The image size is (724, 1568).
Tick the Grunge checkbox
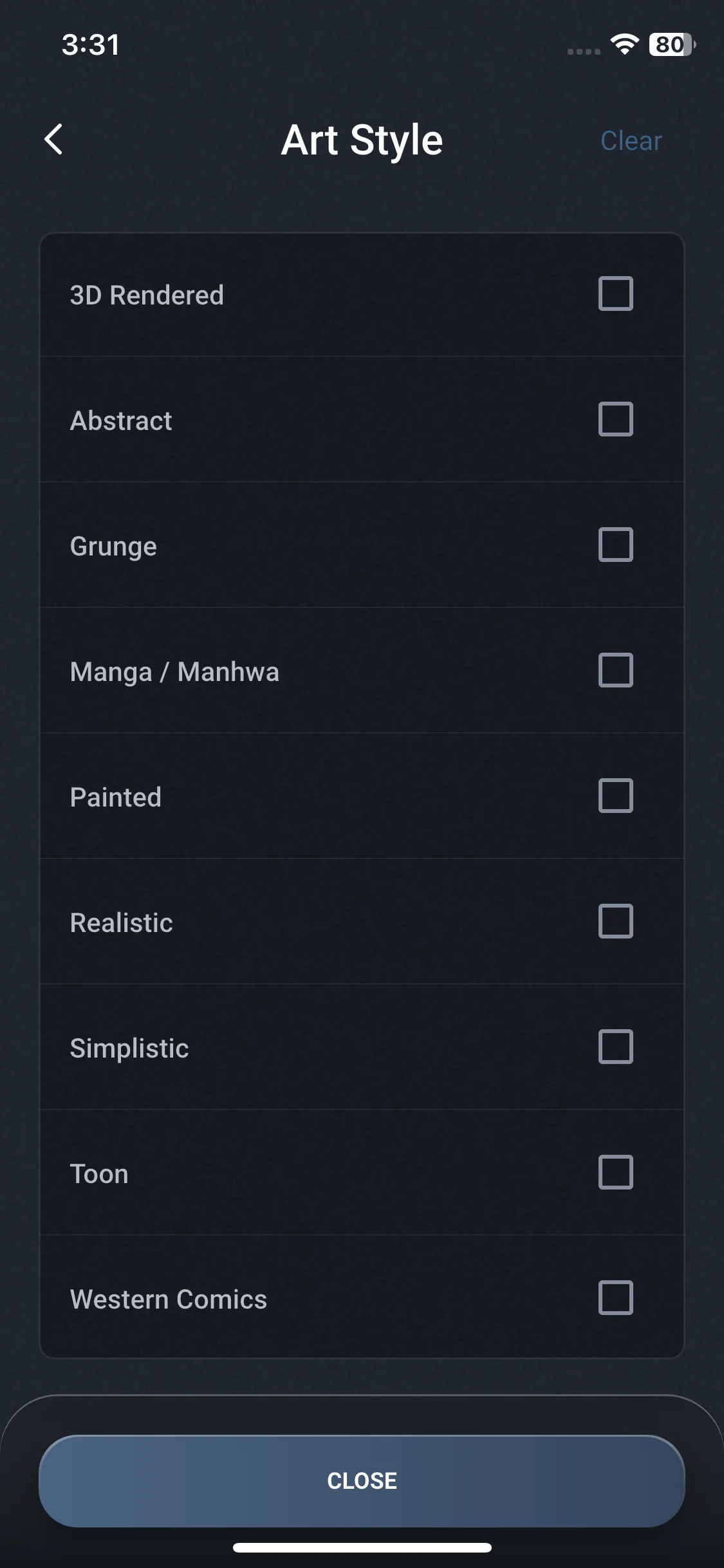click(x=615, y=545)
